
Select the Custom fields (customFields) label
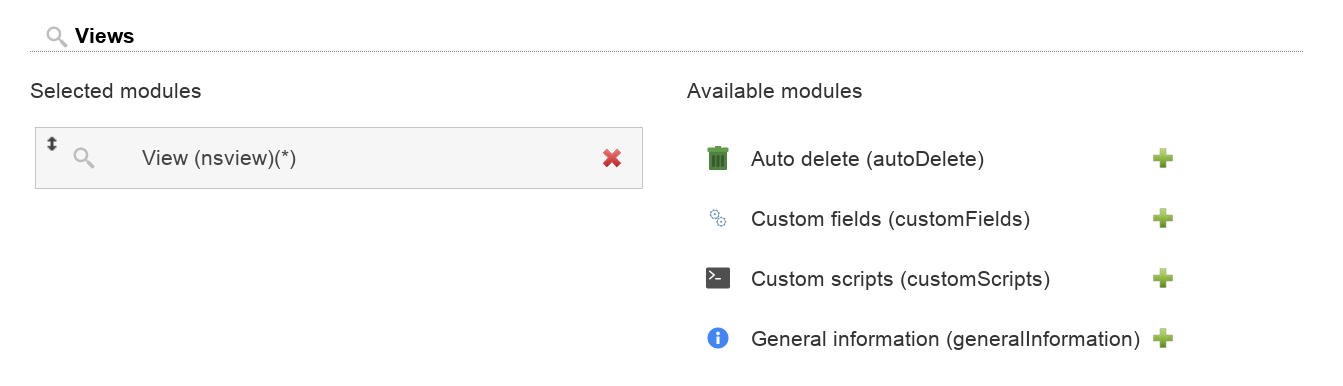point(890,218)
